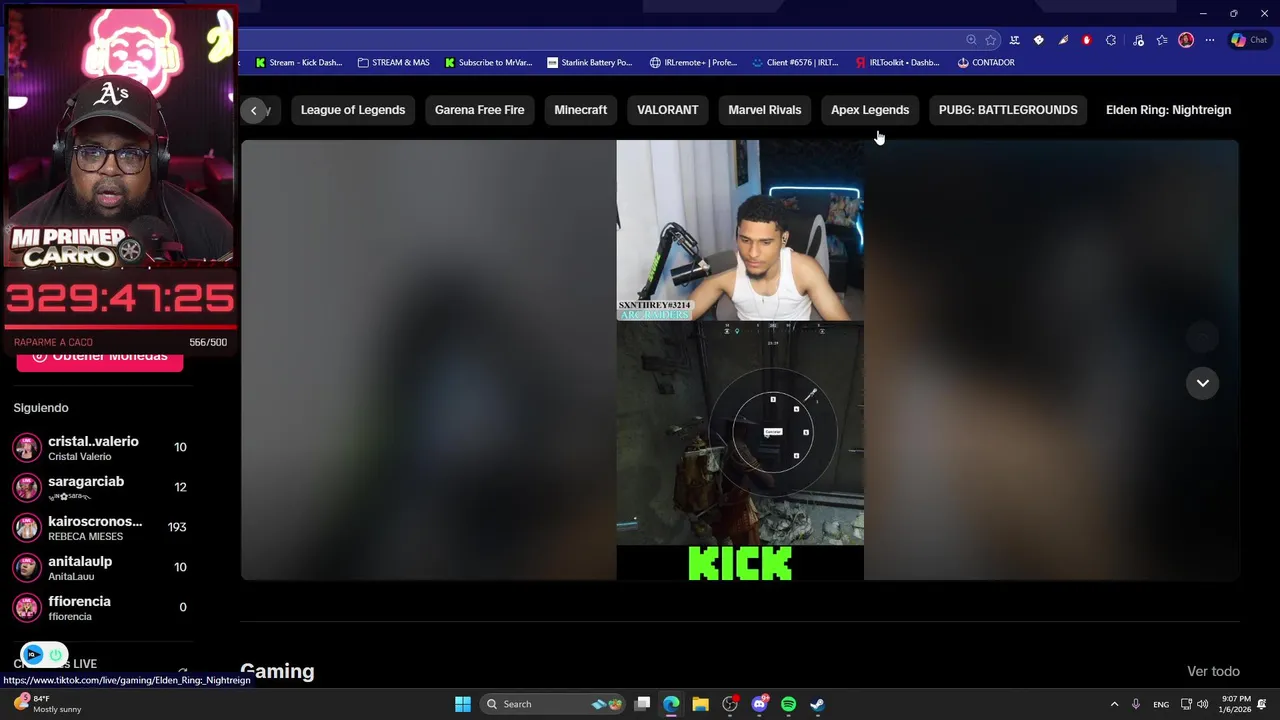This screenshot has height=720, width=1280.
Task: Open the Starlink Battery Po bookmark
Action: click(x=589, y=62)
